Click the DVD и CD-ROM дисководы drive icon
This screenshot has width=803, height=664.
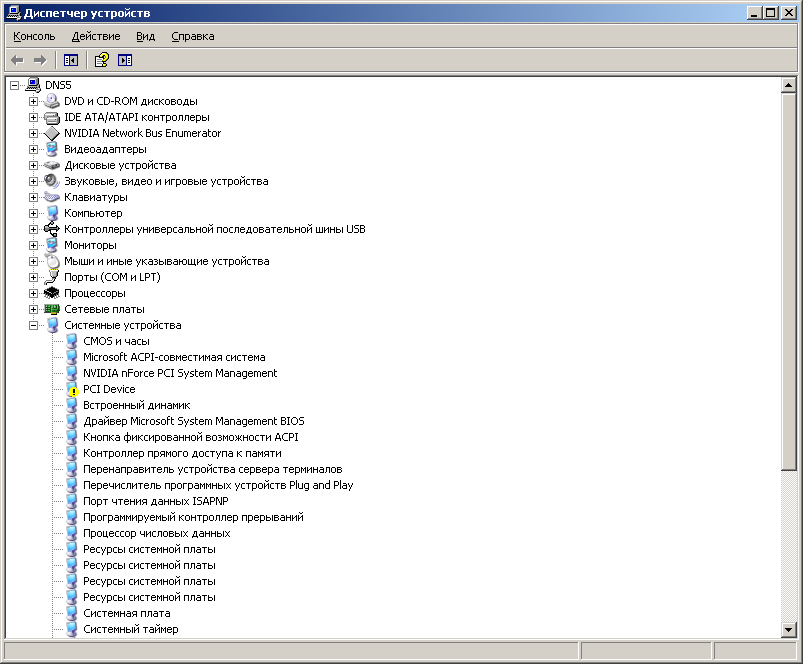(52, 101)
